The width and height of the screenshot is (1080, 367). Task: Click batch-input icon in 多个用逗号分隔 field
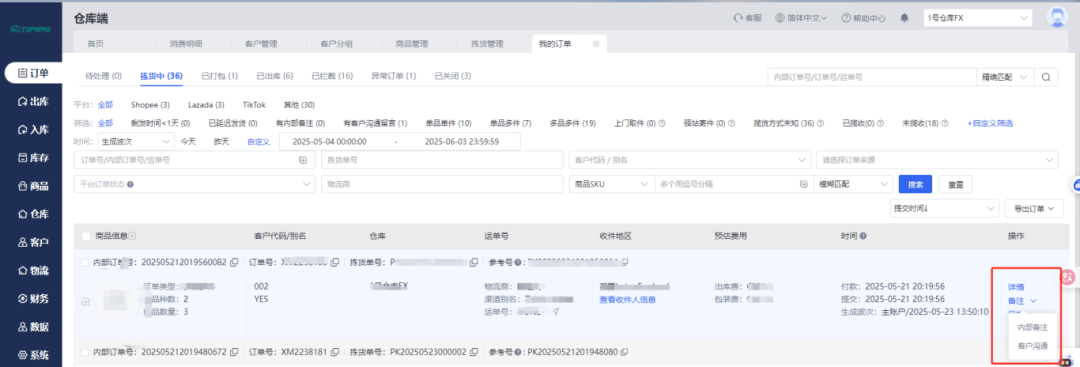click(x=803, y=185)
